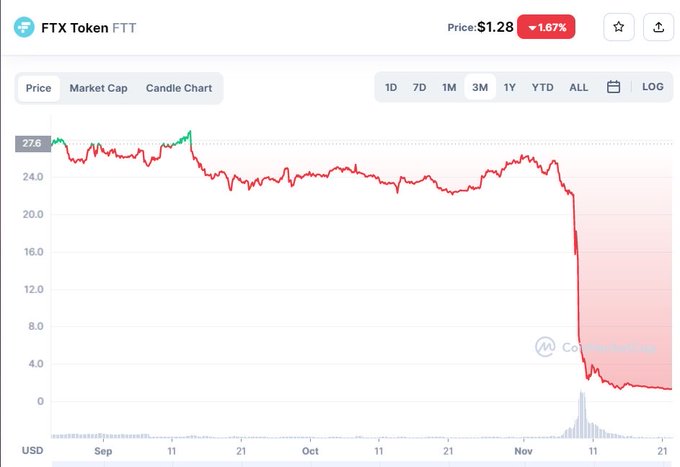Viewport: 680px width, 467px height.
Task: Click the red -1.67% change badge
Action: coord(546,27)
